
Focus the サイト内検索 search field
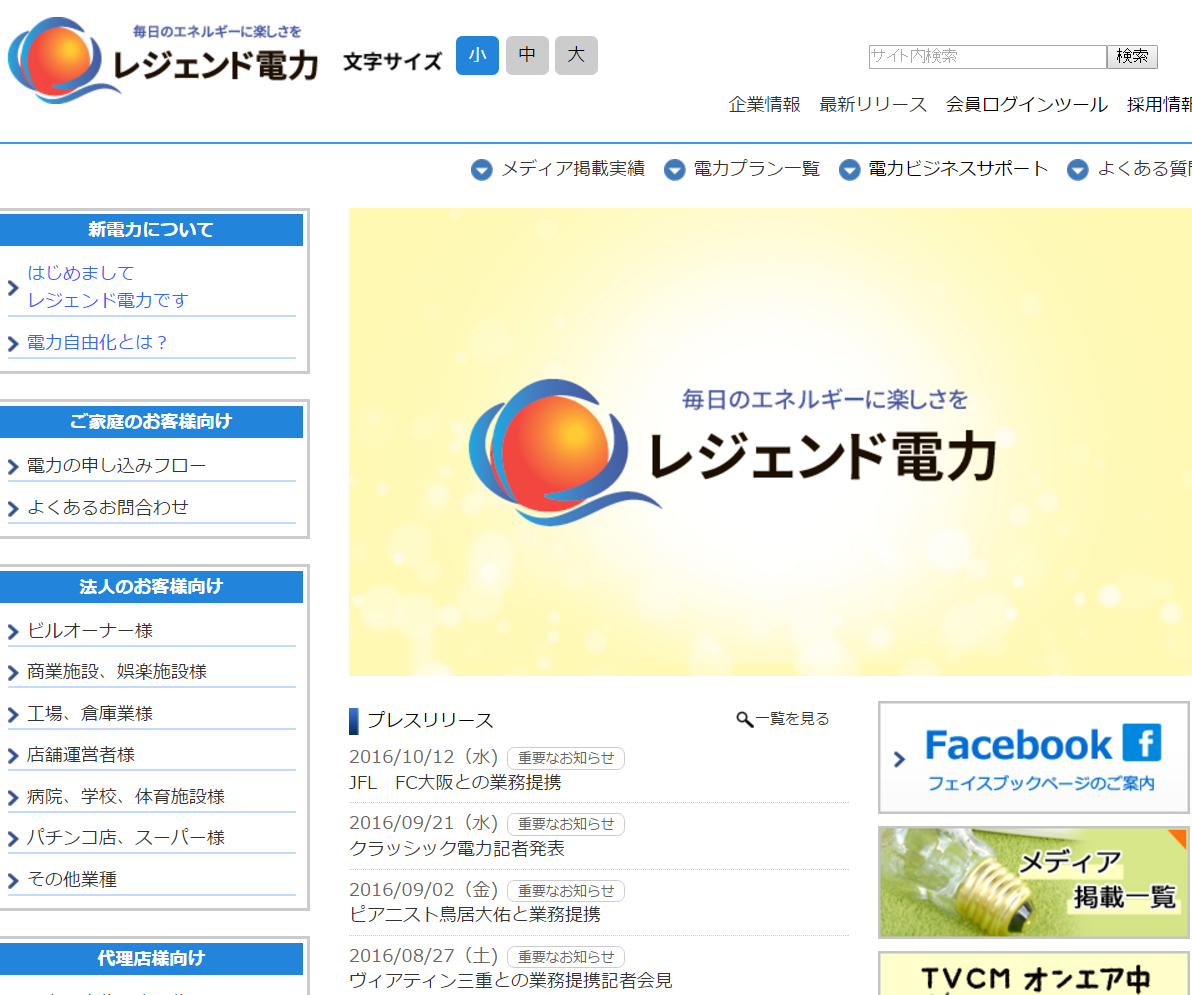(x=988, y=56)
